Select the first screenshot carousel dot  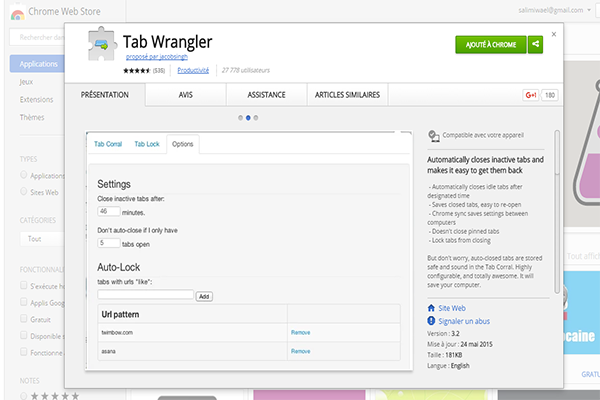click(x=240, y=118)
